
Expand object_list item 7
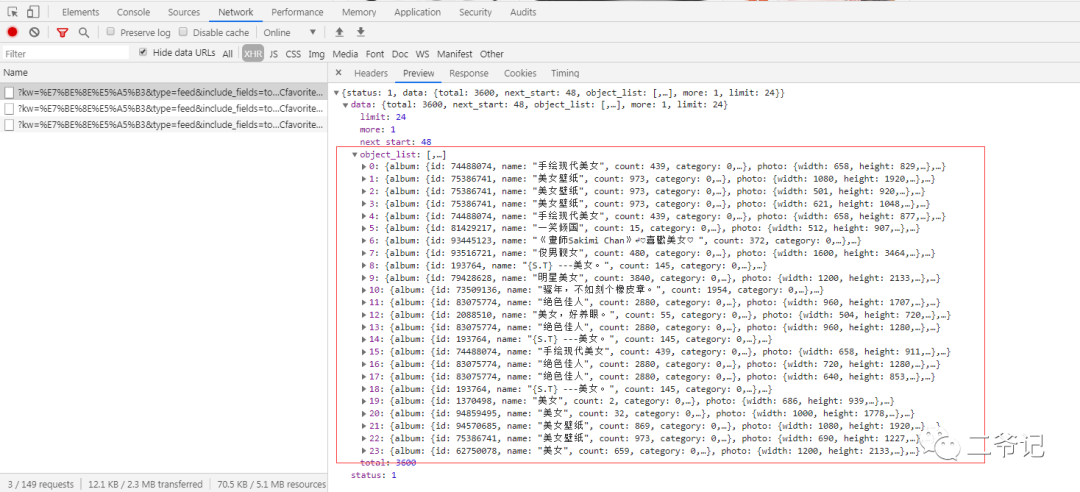pos(364,253)
